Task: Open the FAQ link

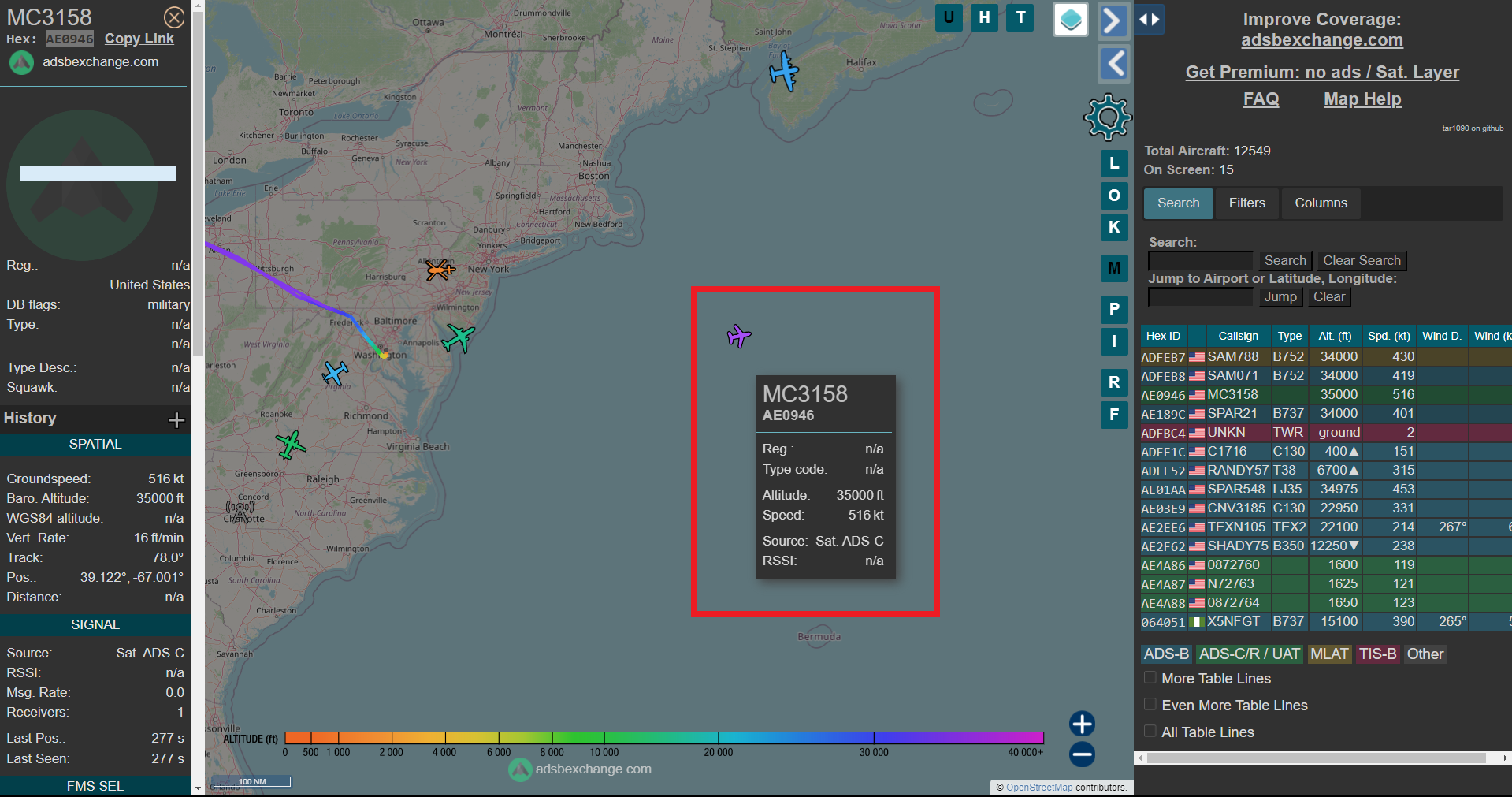Action: (x=1261, y=99)
